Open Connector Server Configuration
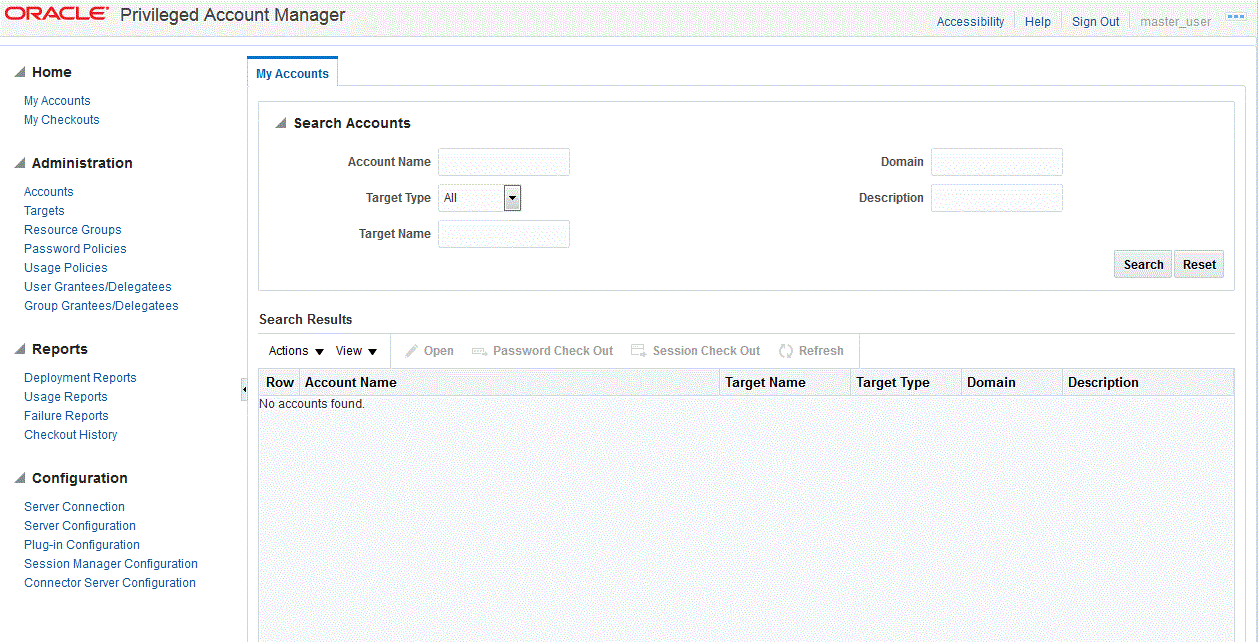The width and height of the screenshot is (1258, 642). point(110,583)
